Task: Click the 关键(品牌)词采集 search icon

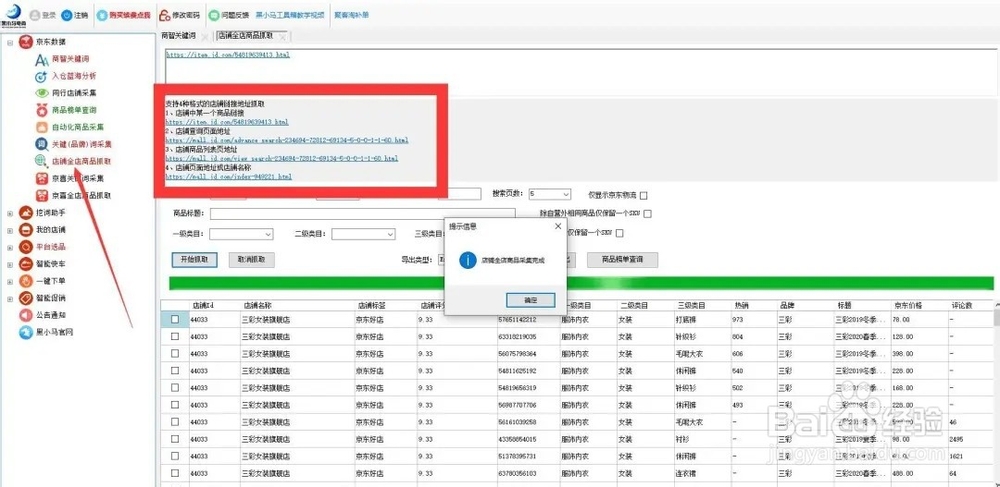Action: click(41, 145)
